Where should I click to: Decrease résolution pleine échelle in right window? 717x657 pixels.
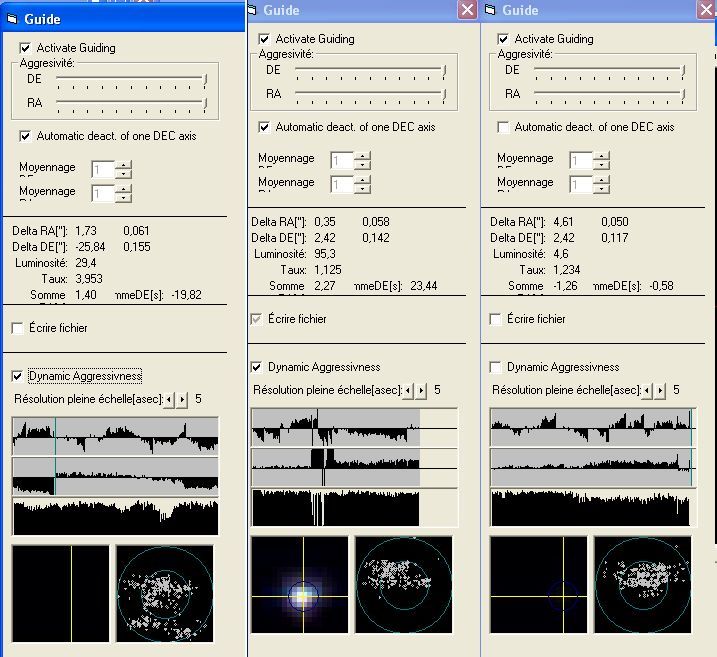coord(647,391)
